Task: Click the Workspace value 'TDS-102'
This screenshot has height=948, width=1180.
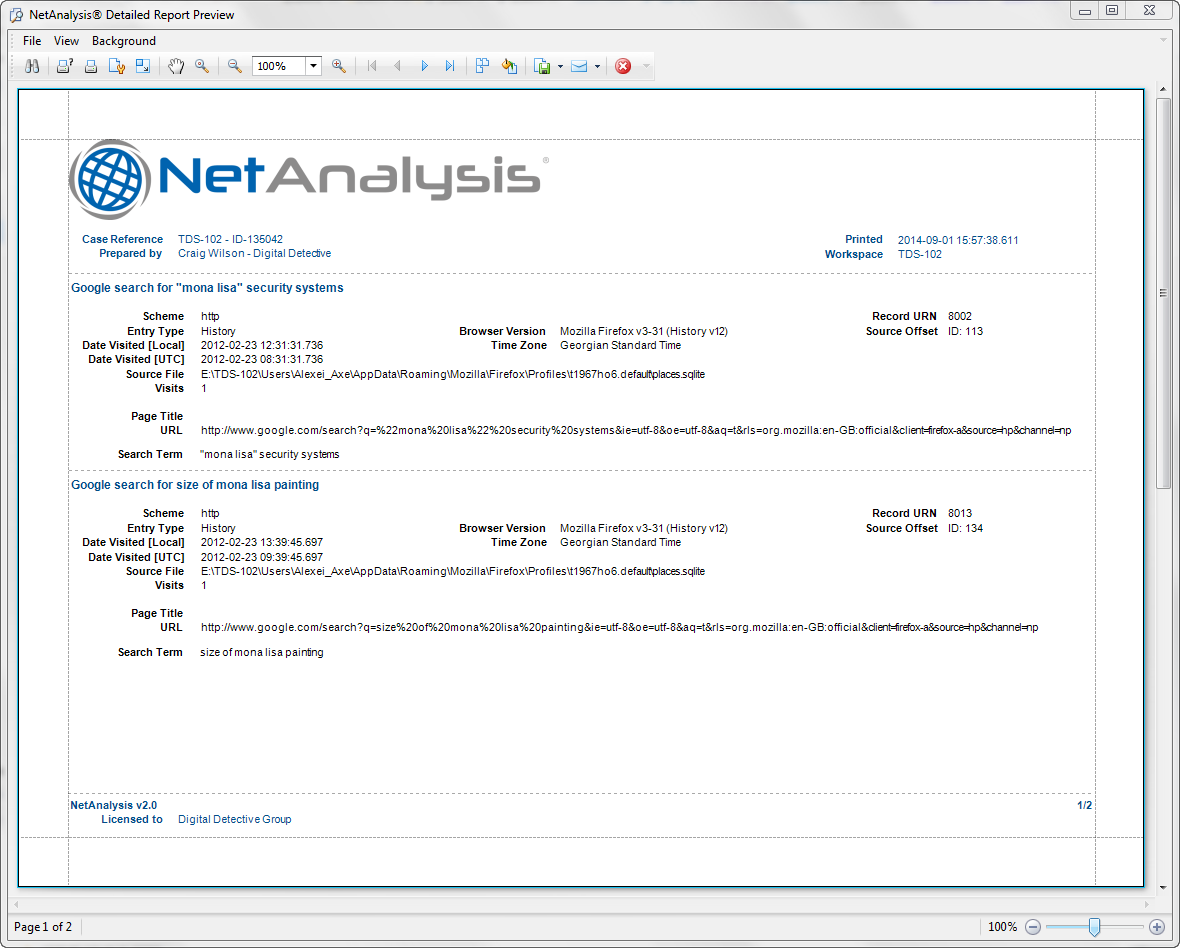Action: pyautogui.click(x=920, y=254)
